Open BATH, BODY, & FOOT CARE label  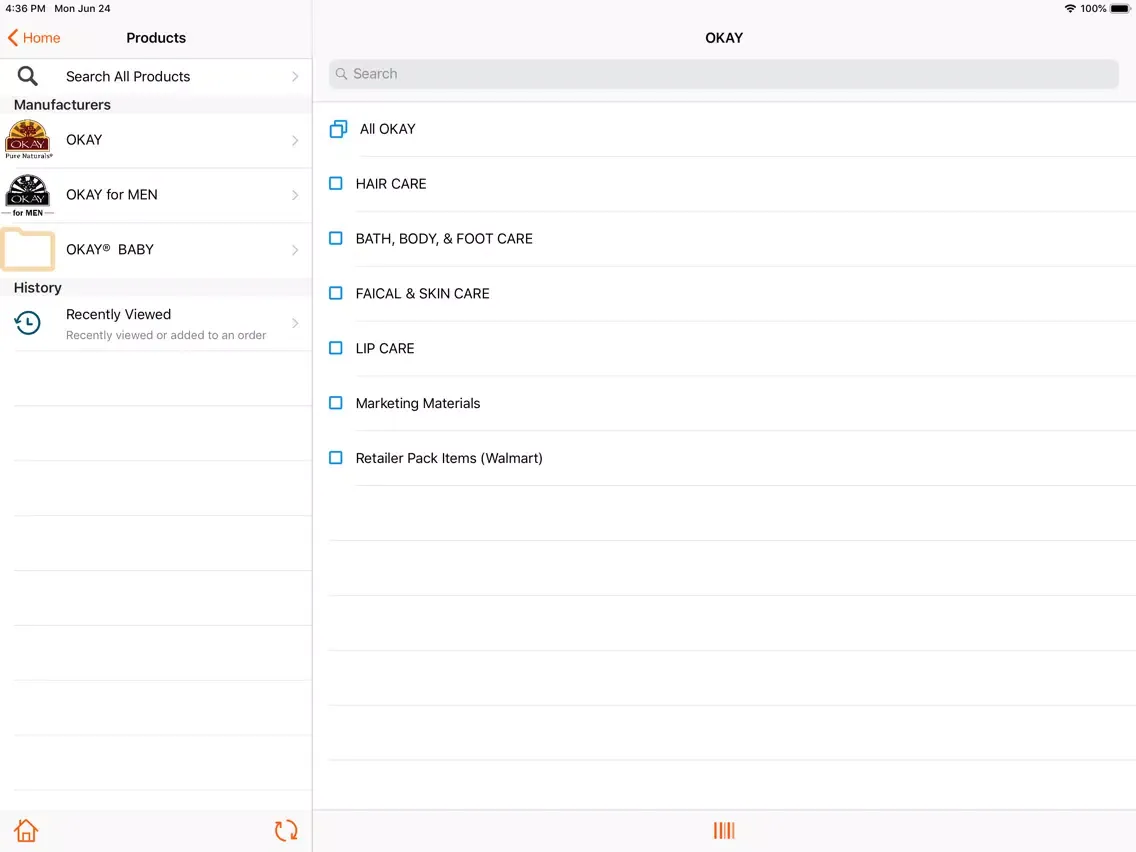pyautogui.click(x=444, y=239)
